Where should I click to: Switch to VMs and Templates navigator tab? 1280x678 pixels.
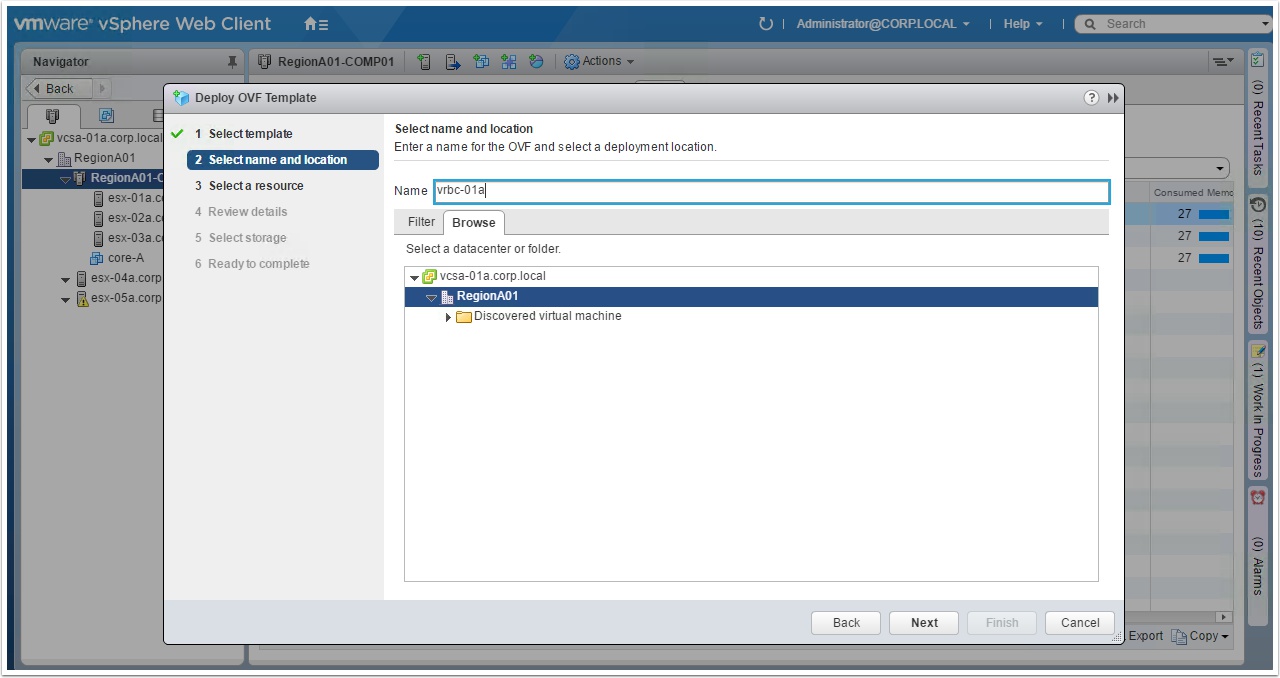(x=106, y=116)
